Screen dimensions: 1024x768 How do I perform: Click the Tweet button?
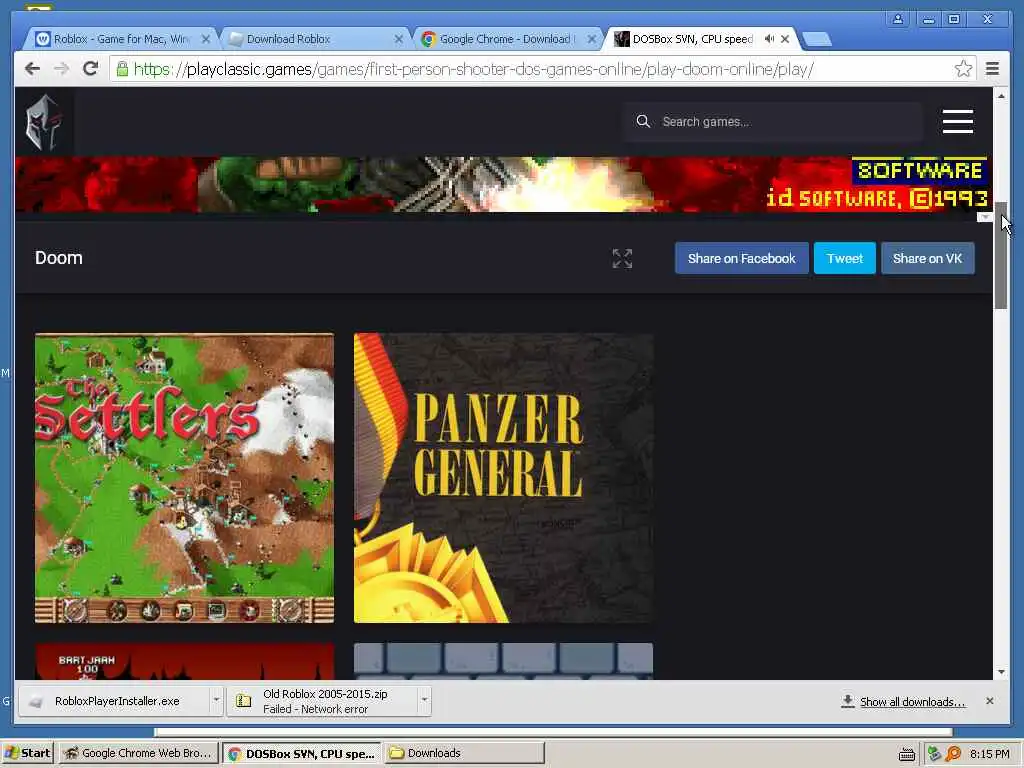pyautogui.click(x=844, y=259)
